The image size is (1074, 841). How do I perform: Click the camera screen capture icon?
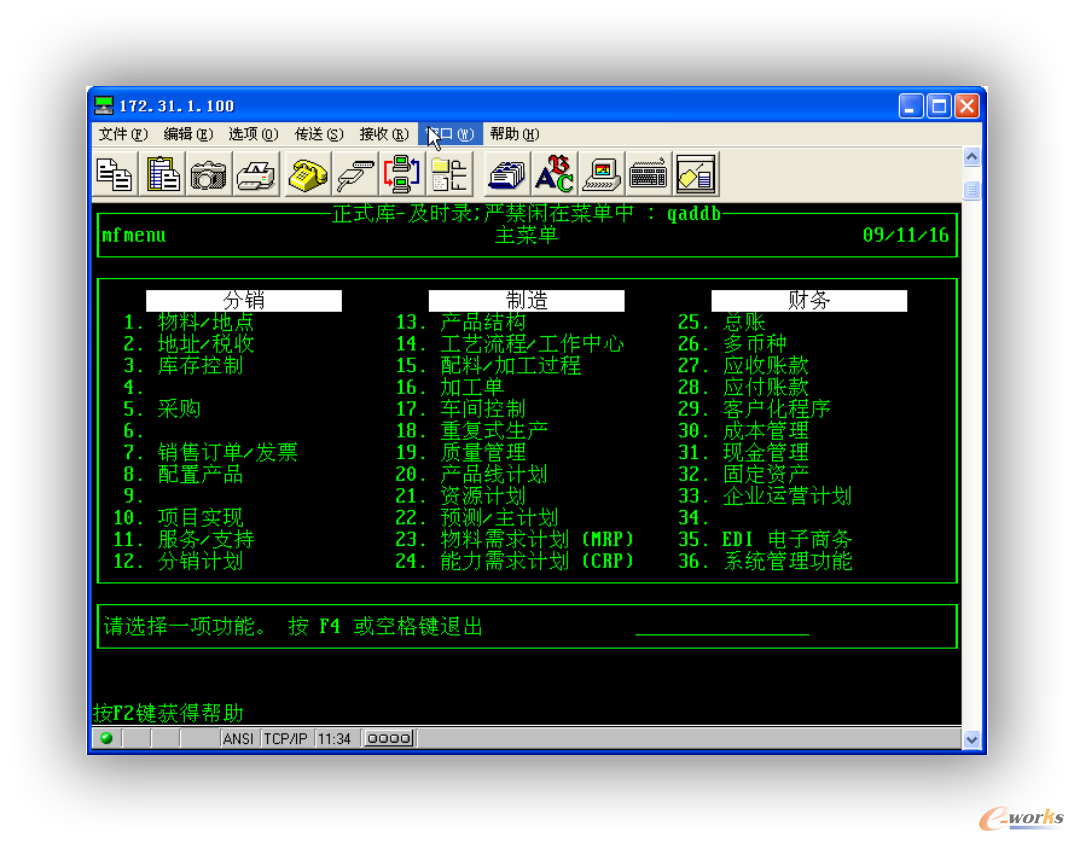208,175
